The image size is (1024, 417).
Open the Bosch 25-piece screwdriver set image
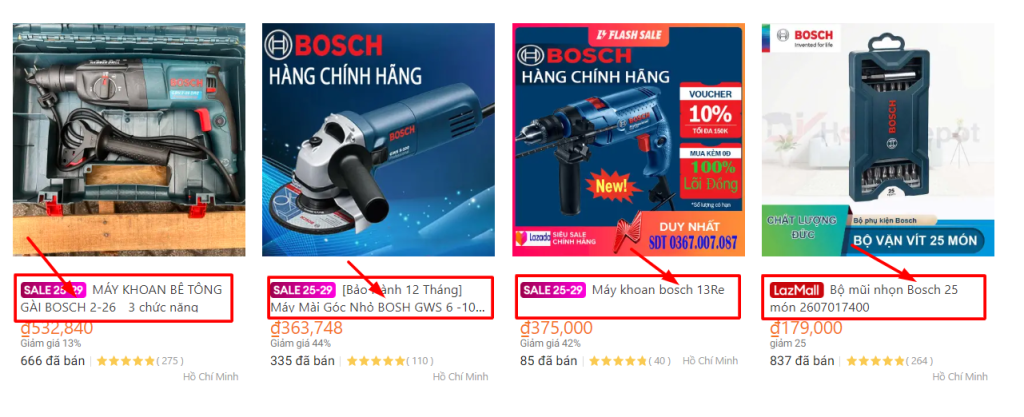pyautogui.click(x=878, y=140)
